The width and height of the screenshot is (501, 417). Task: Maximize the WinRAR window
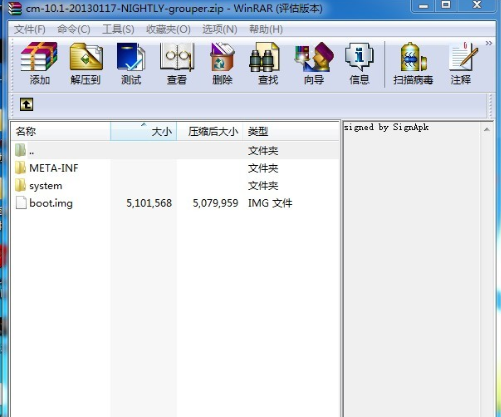pyautogui.click(x=446, y=5)
